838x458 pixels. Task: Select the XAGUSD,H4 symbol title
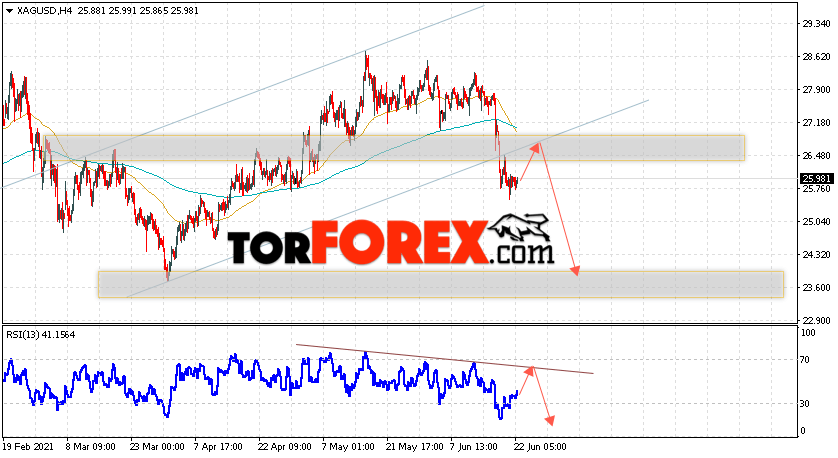coord(44,11)
